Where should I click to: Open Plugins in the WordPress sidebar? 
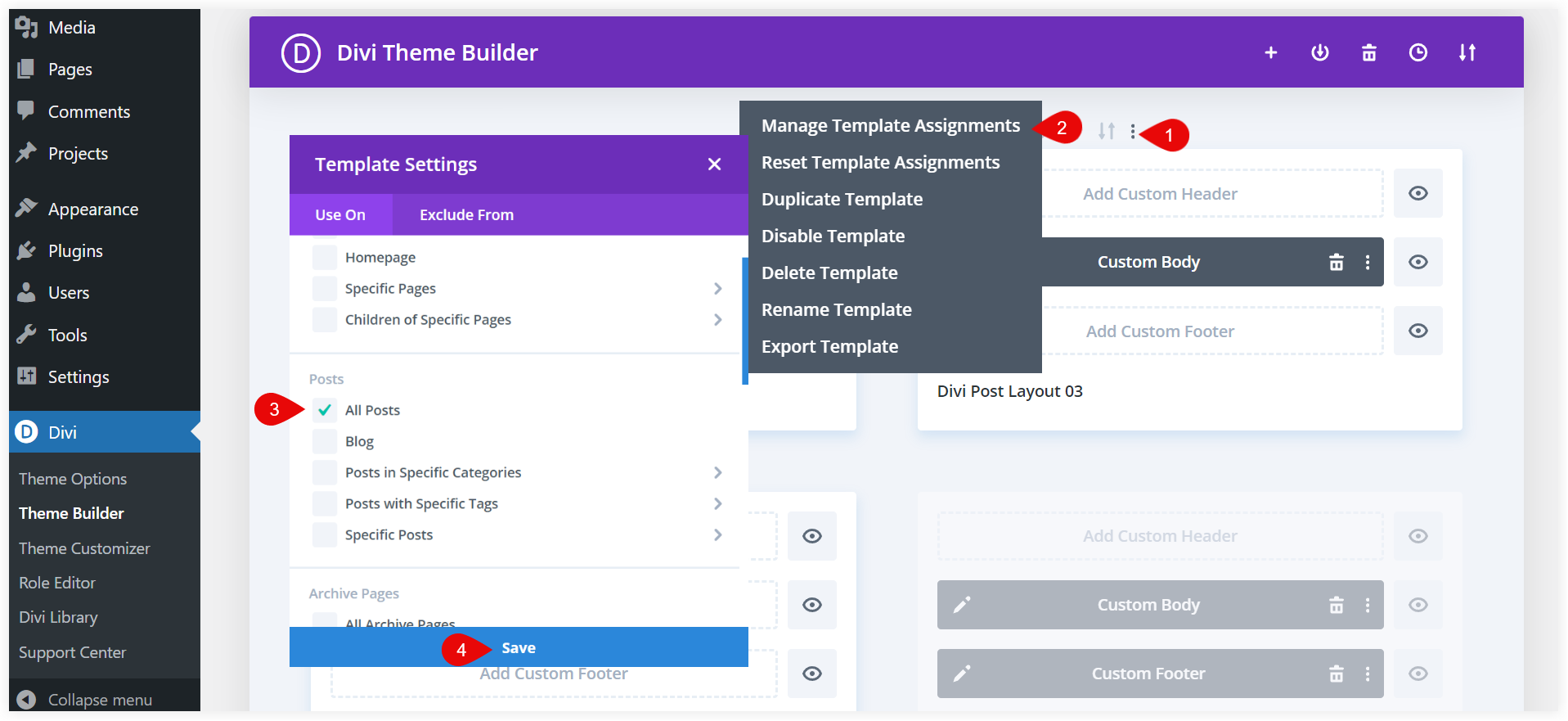tap(105, 250)
